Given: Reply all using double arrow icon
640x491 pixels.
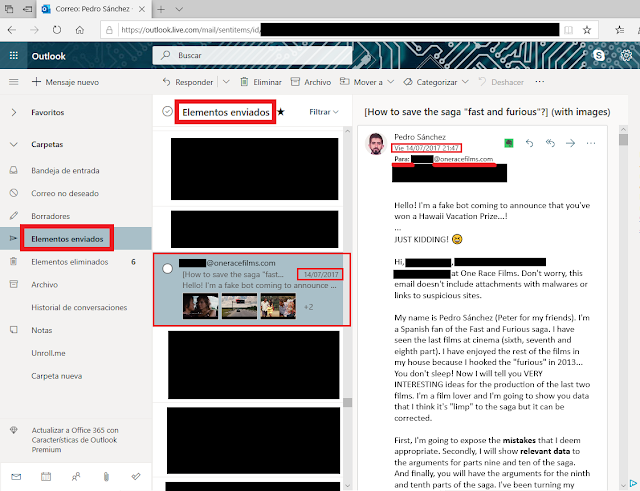Looking at the screenshot, I should click(550, 143).
